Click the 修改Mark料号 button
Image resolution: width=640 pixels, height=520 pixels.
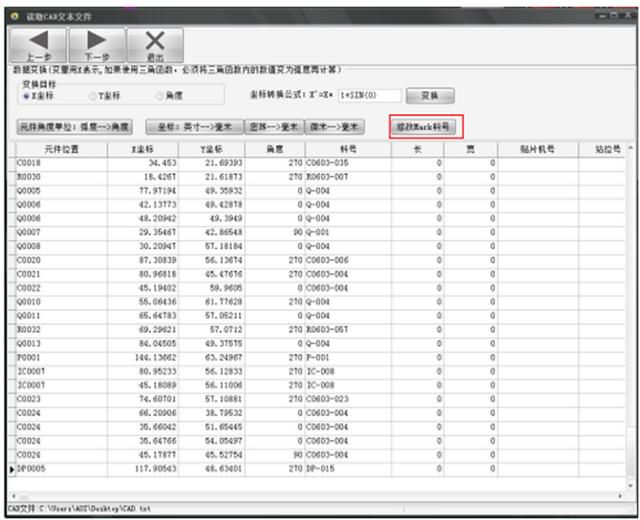click(422, 127)
